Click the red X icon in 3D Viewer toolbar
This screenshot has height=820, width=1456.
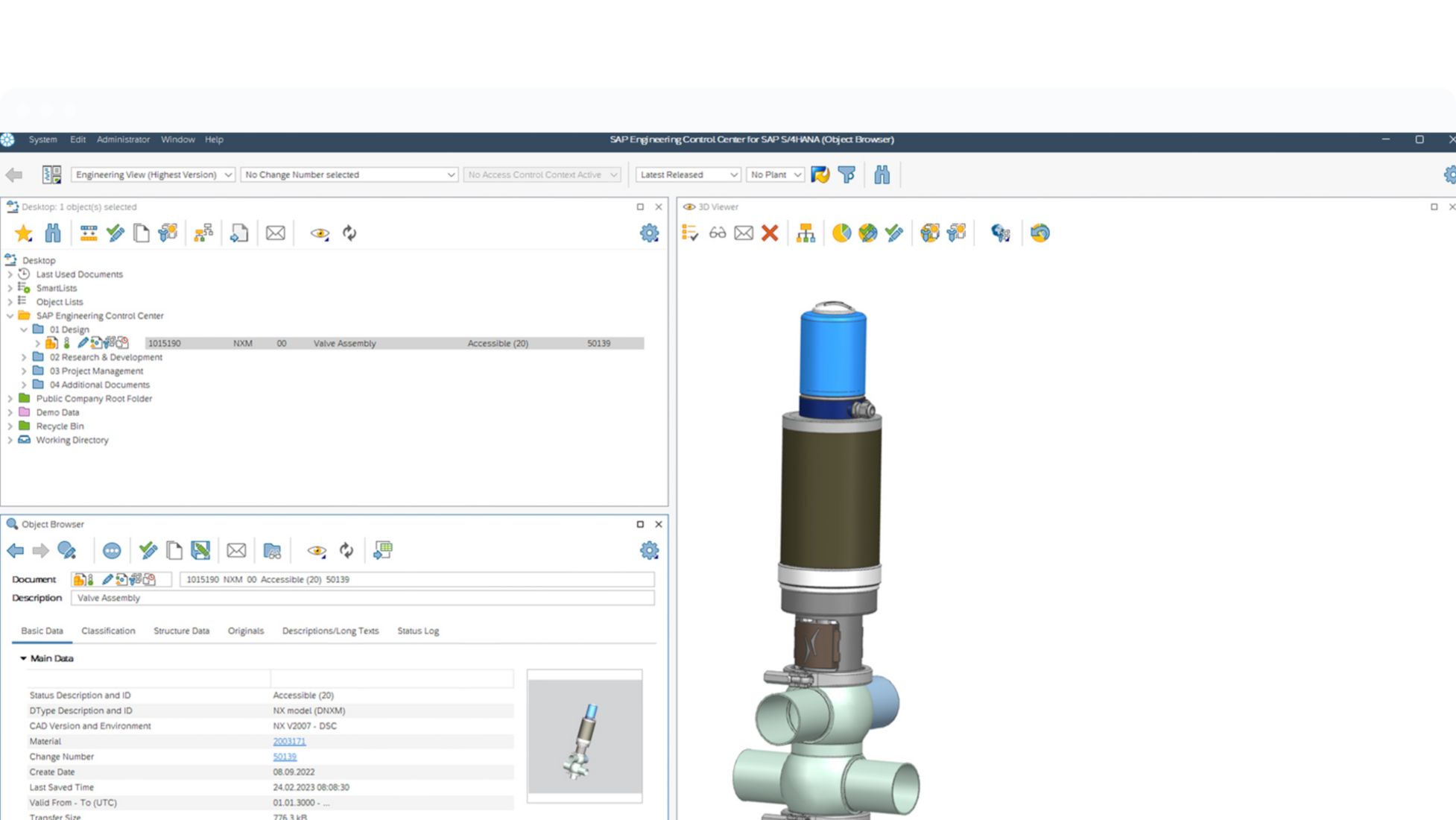tap(770, 233)
